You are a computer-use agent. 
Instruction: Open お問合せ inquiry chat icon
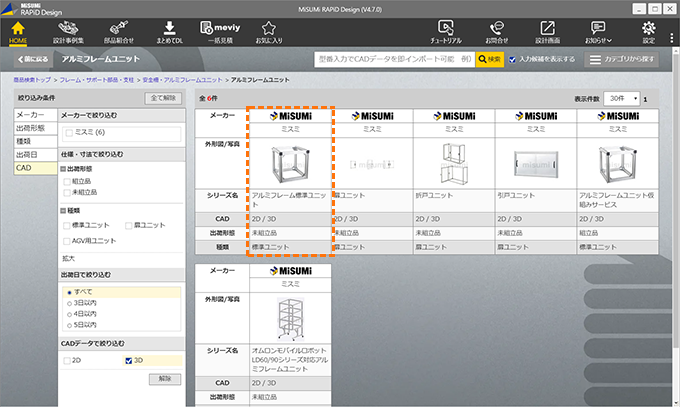(x=497, y=32)
